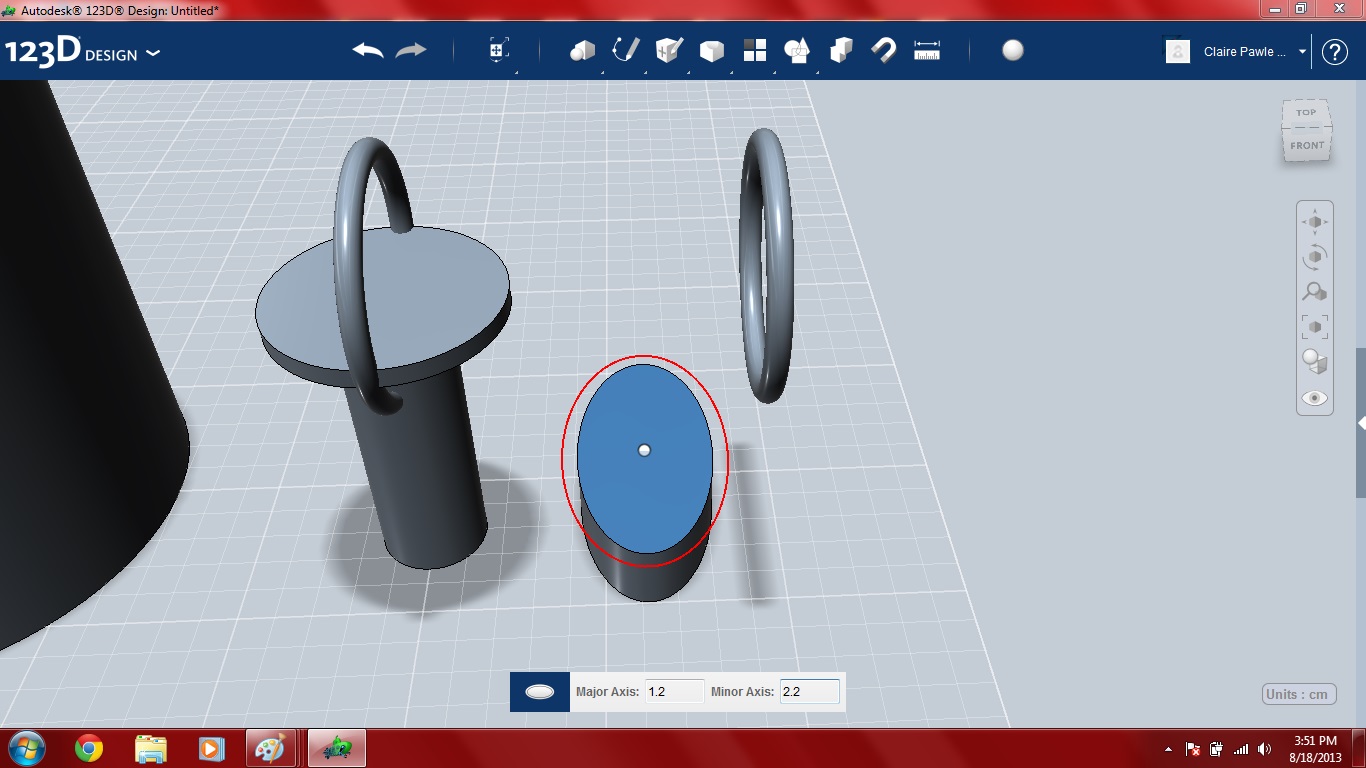Open the Windows Start menu

(26, 748)
